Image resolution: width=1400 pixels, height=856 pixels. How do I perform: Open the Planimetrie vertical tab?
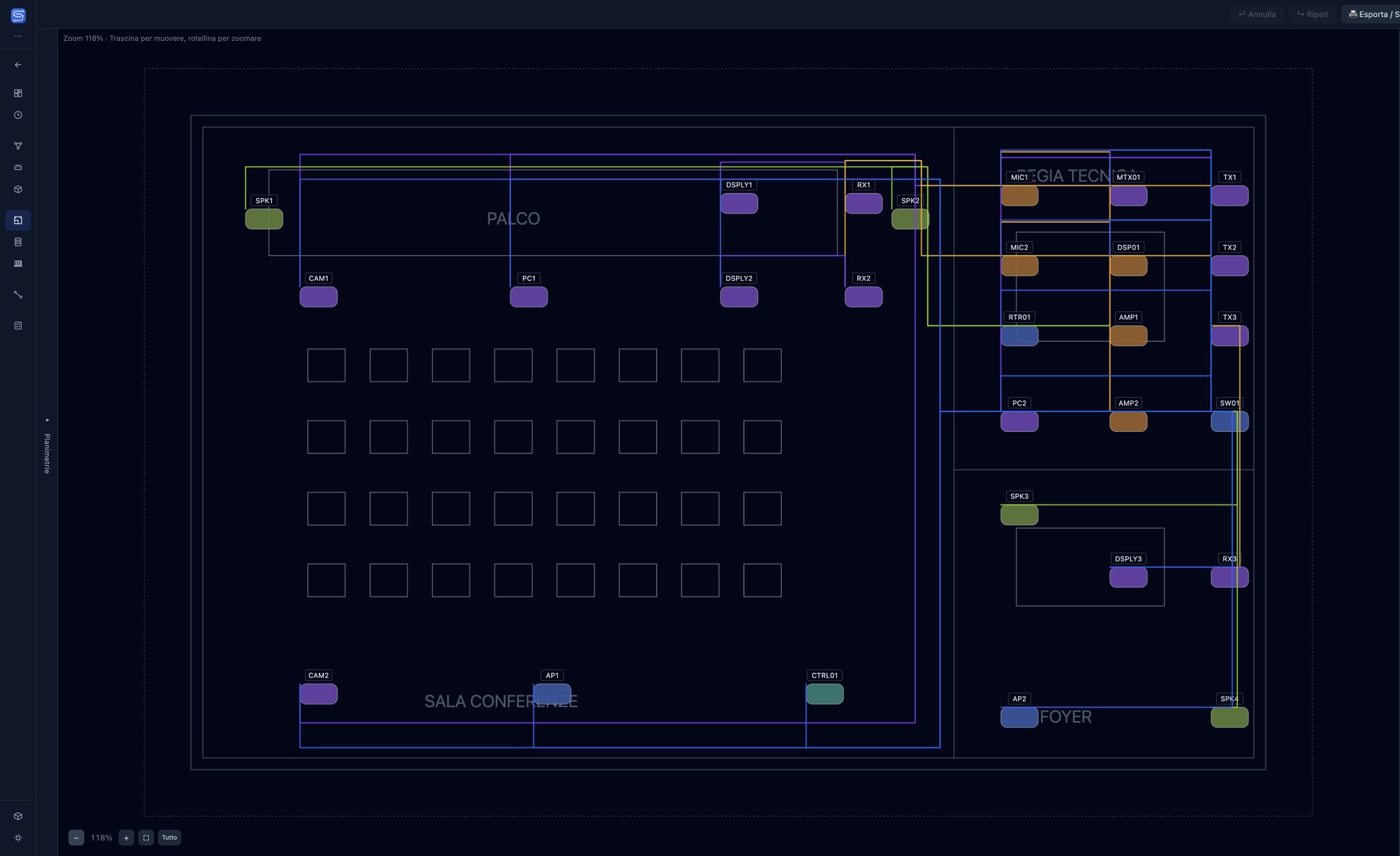pyautogui.click(x=47, y=453)
